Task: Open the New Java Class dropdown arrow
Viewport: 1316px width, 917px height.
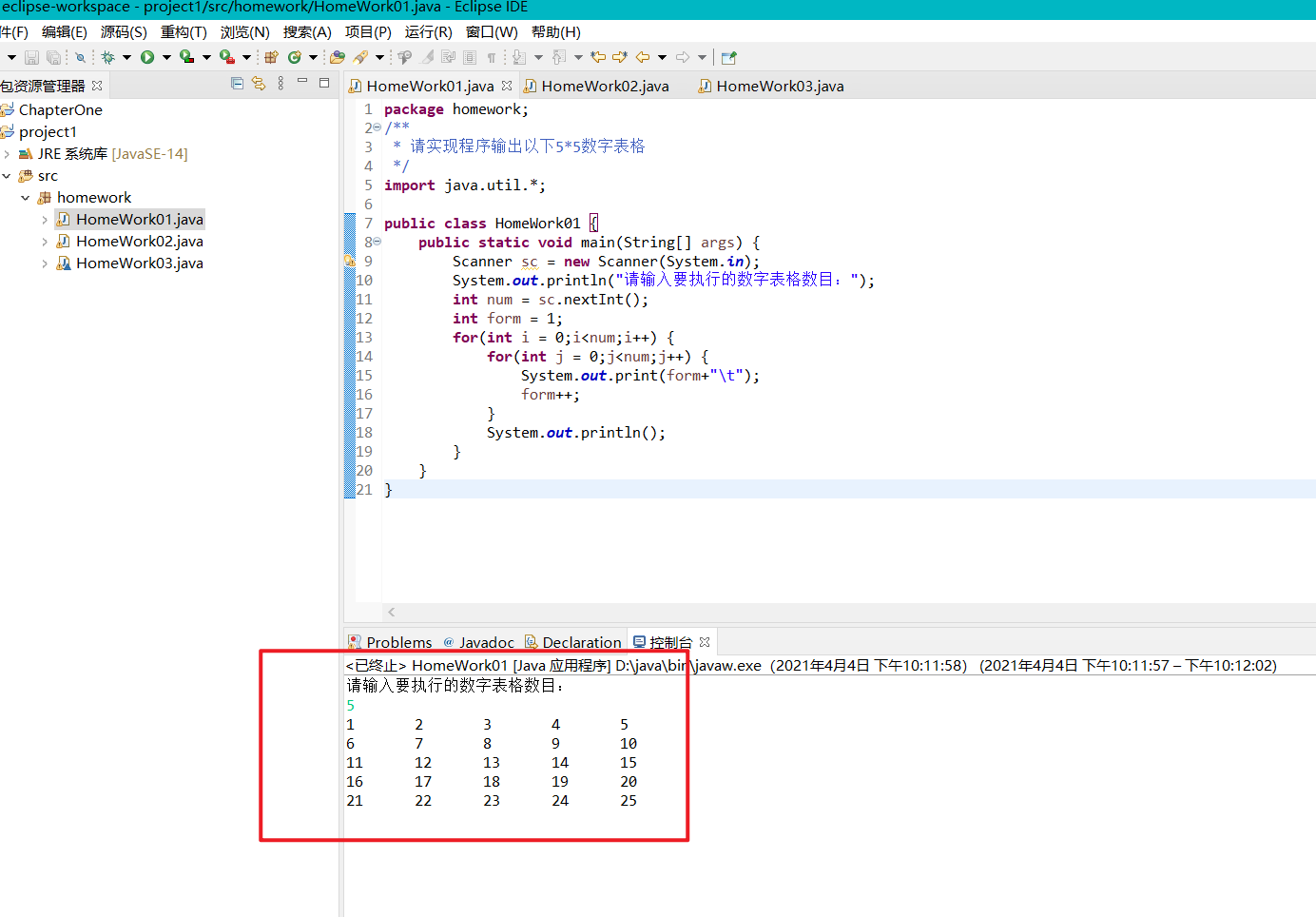Action: point(313,57)
